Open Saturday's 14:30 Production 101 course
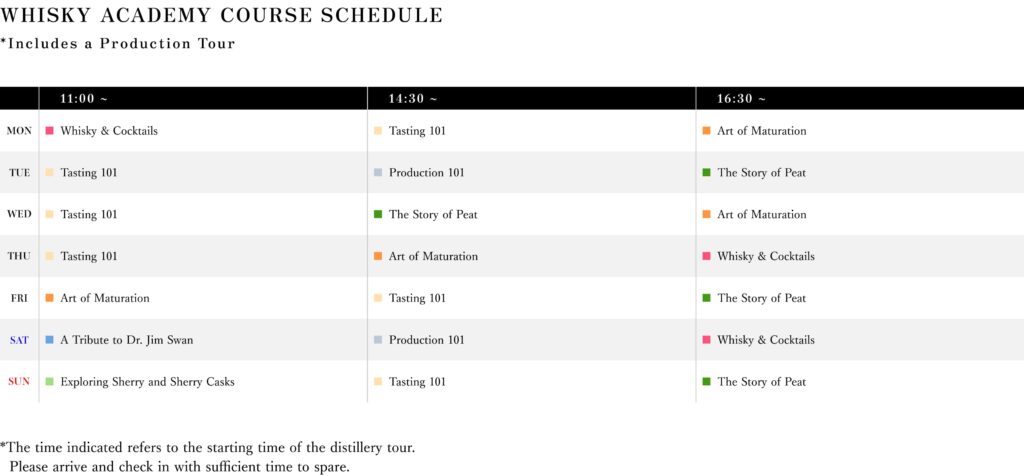 426,340
